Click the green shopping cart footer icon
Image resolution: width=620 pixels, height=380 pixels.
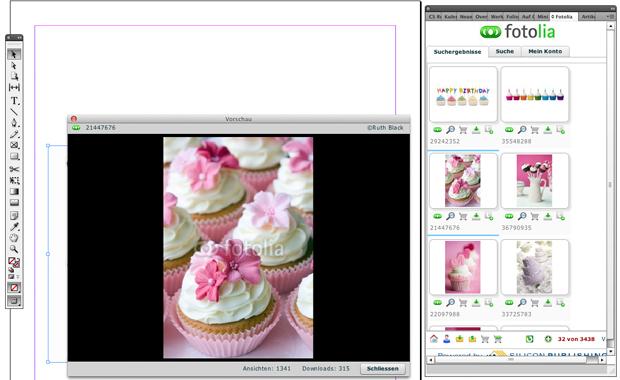point(498,339)
